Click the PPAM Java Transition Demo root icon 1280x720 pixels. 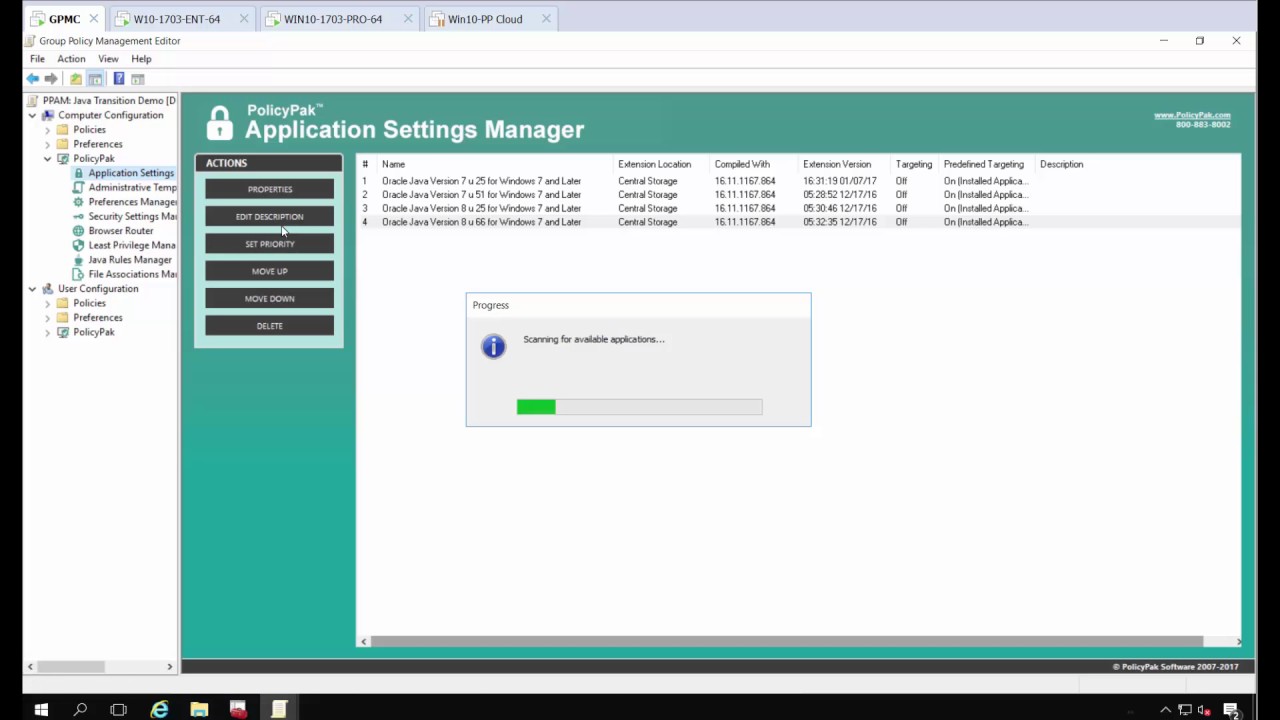[x=33, y=101]
